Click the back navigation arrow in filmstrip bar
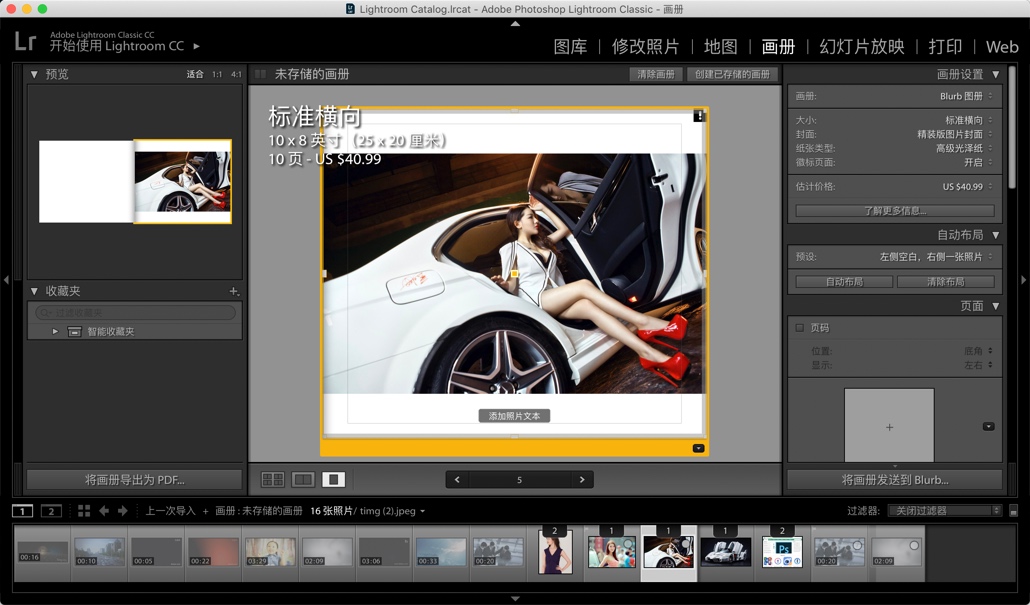1030x605 pixels. point(104,511)
